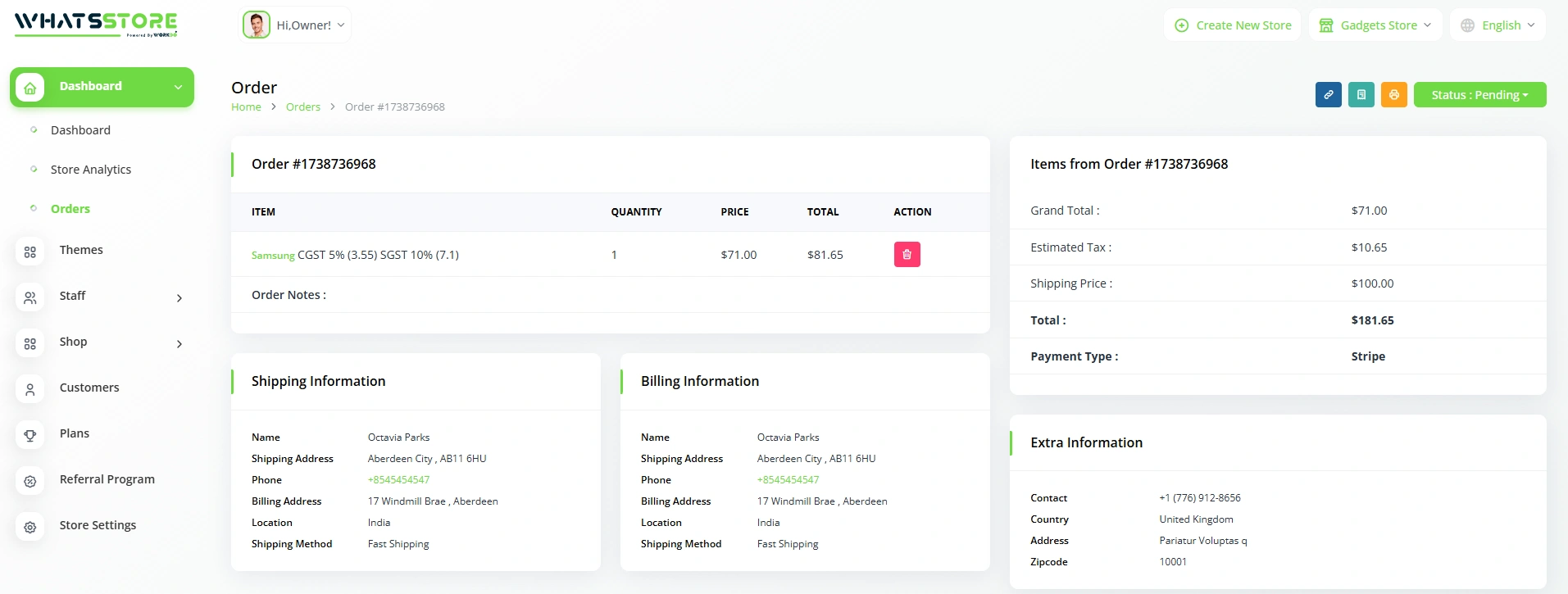Click the Themes sidebar icon

pyautogui.click(x=30, y=252)
